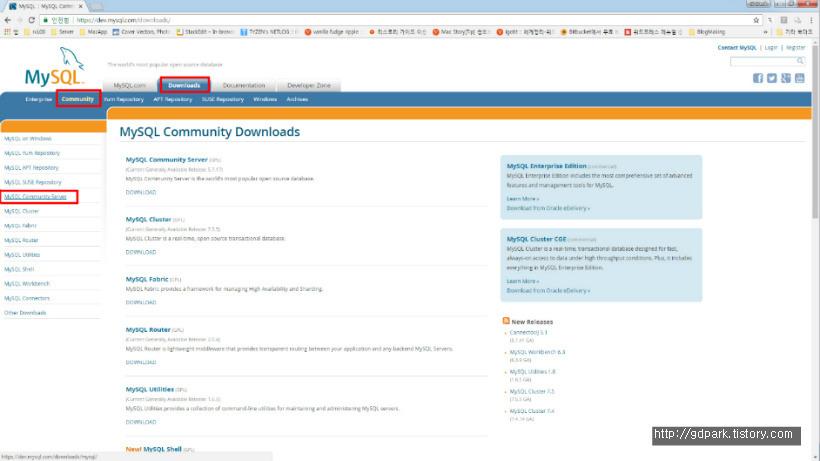Open the MySQL Utilities sidebar link
Image resolution: width=820 pixels, height=461 pixels.
point(22,255)
